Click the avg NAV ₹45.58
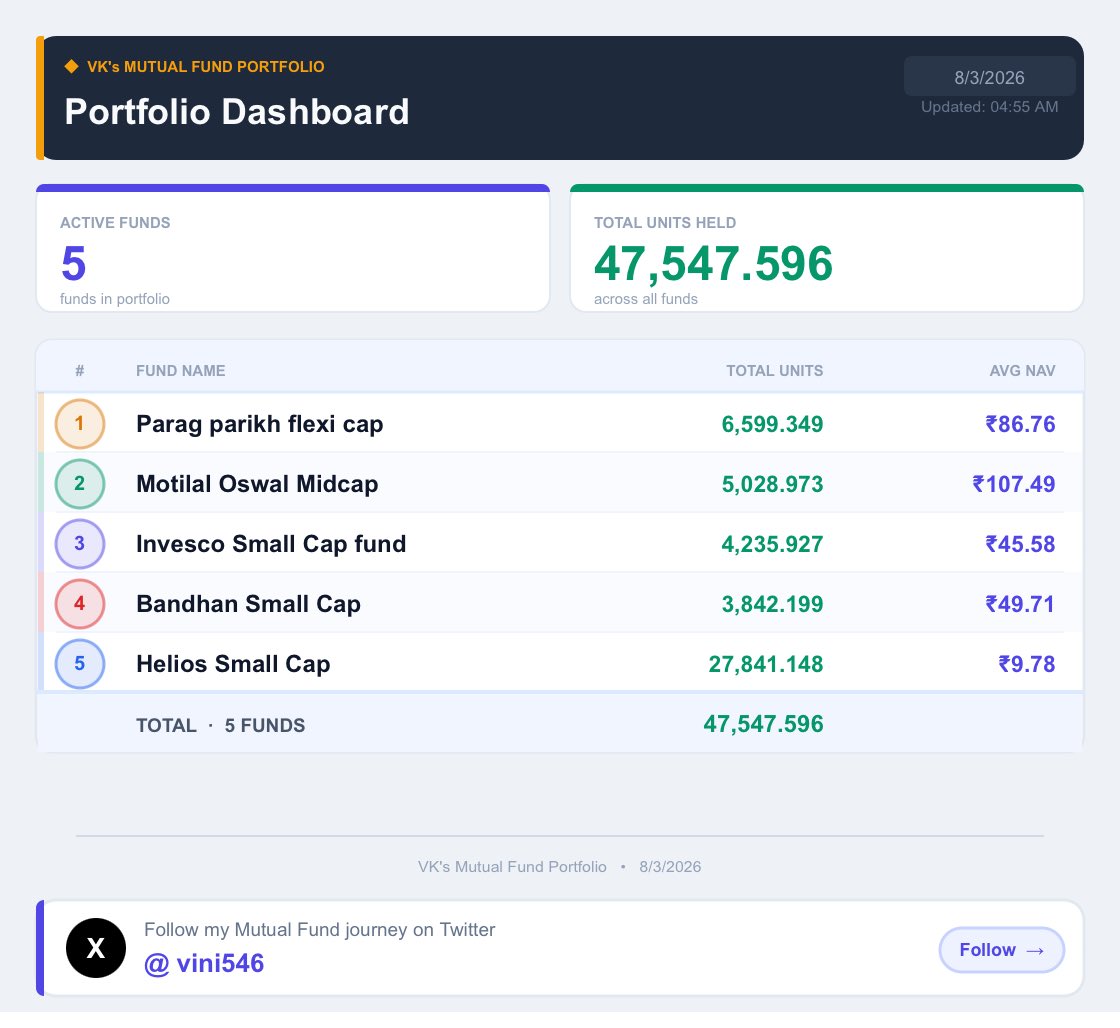The height and width of the screenshot is (1028, 1120). (1020, 544)
